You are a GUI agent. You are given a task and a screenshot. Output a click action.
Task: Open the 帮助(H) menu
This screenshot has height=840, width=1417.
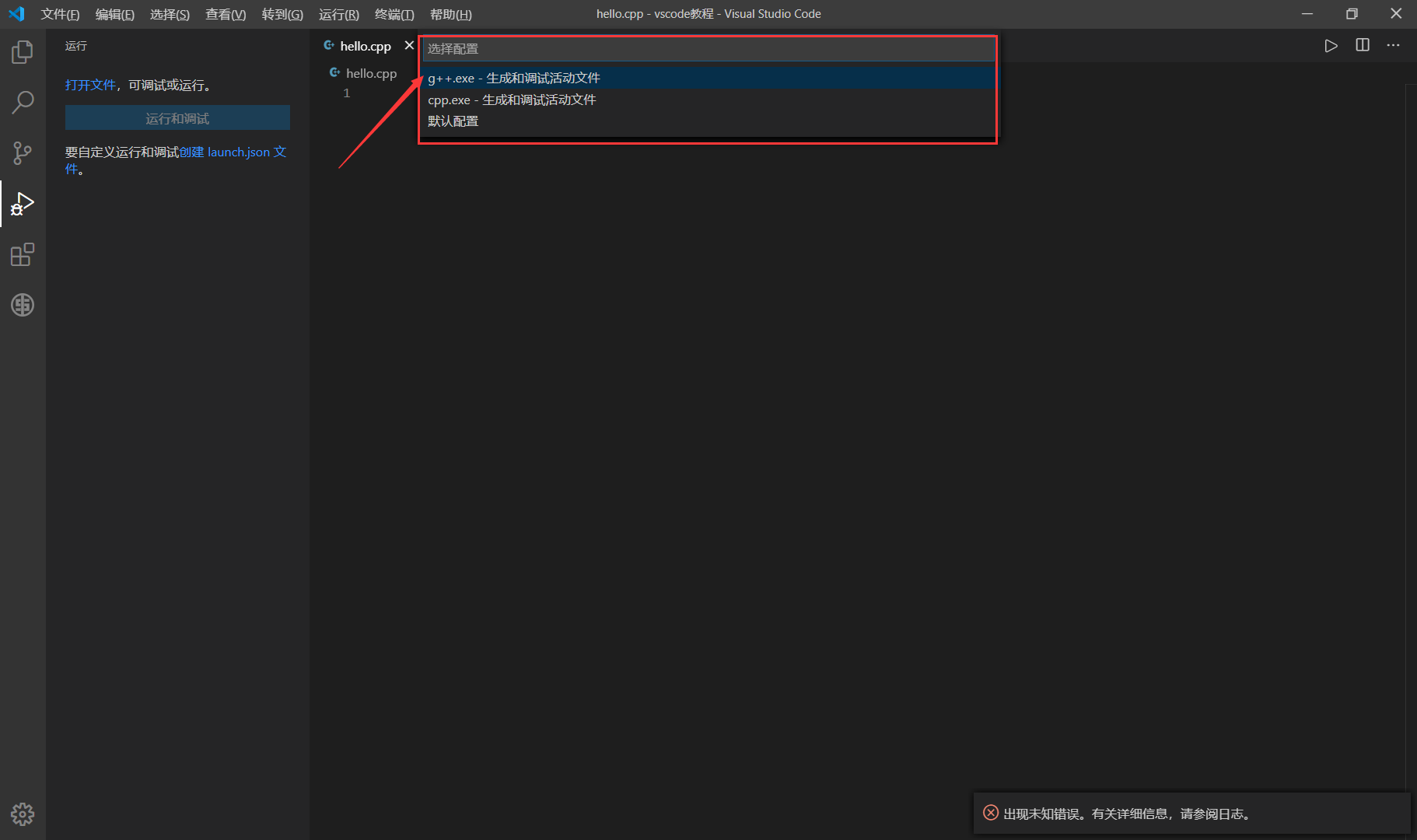(451, 14)
